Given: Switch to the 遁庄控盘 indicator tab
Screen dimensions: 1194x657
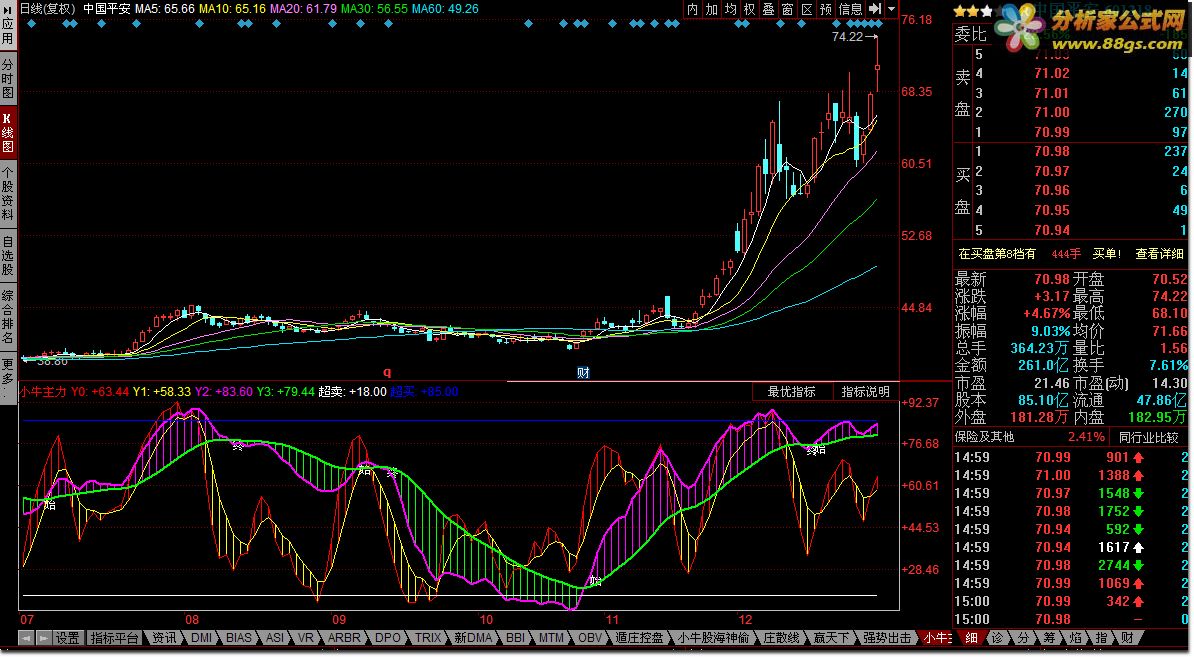Looking at the screenshot, I should [x=639, y=638].
